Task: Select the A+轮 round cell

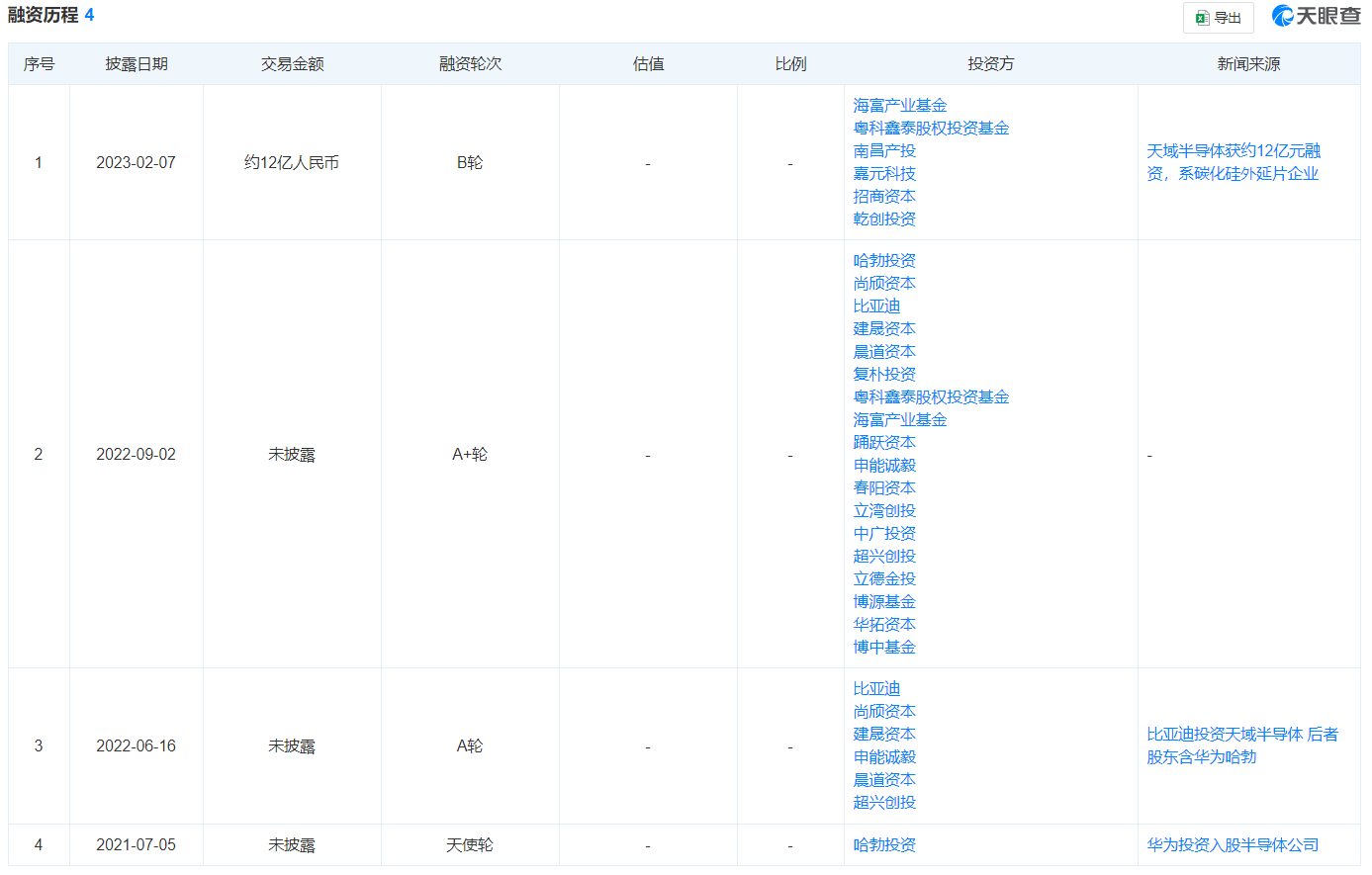Action: coord(470,455)
